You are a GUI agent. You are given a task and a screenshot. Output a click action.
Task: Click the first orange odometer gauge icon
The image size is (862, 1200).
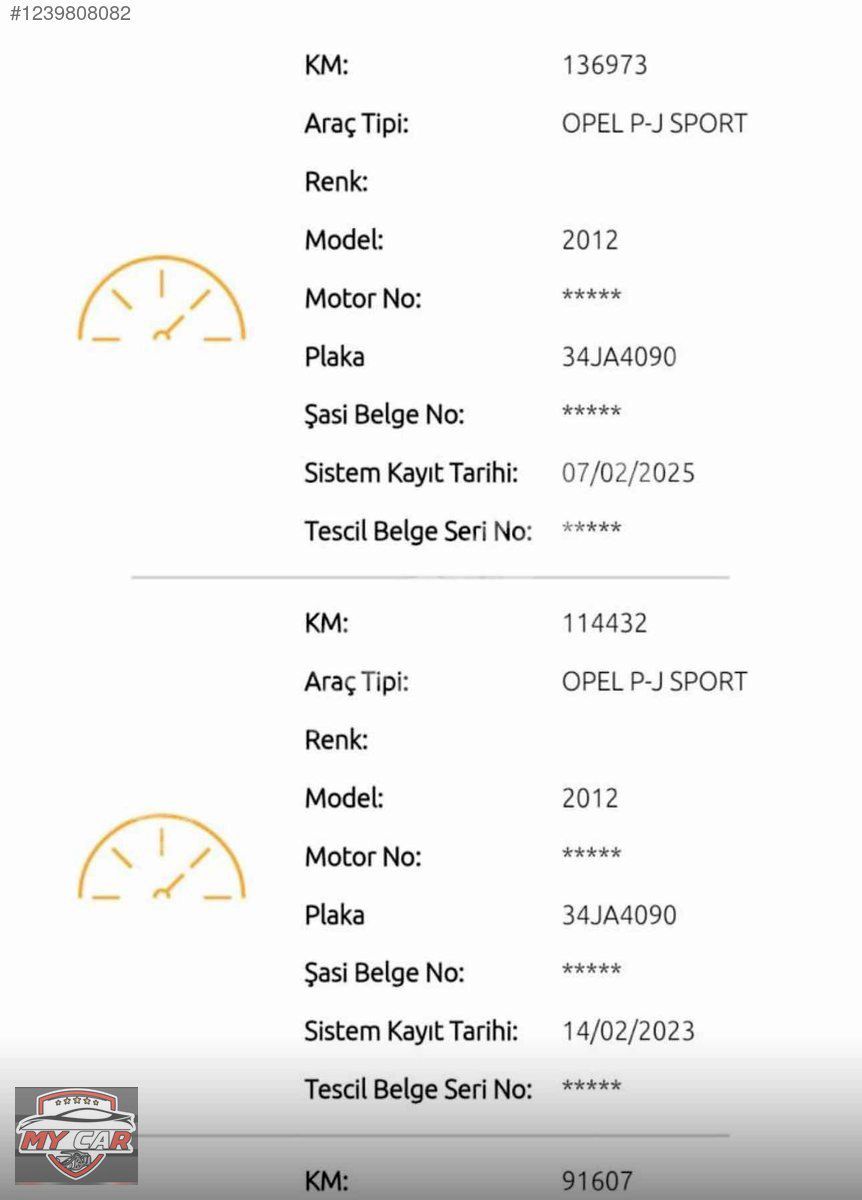[x=162, y=298]
